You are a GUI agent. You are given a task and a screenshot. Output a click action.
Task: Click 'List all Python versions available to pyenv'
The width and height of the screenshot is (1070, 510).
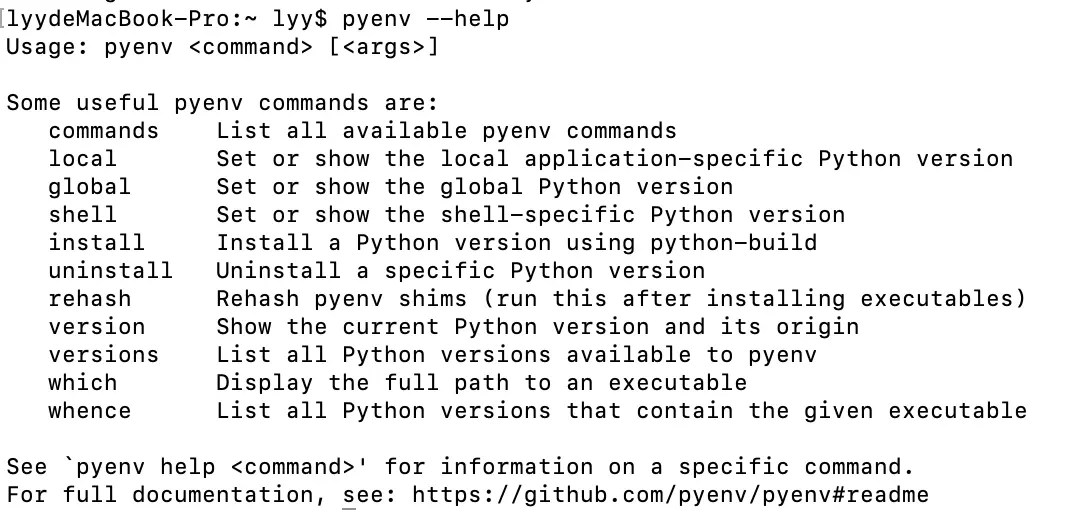[517, 354]
